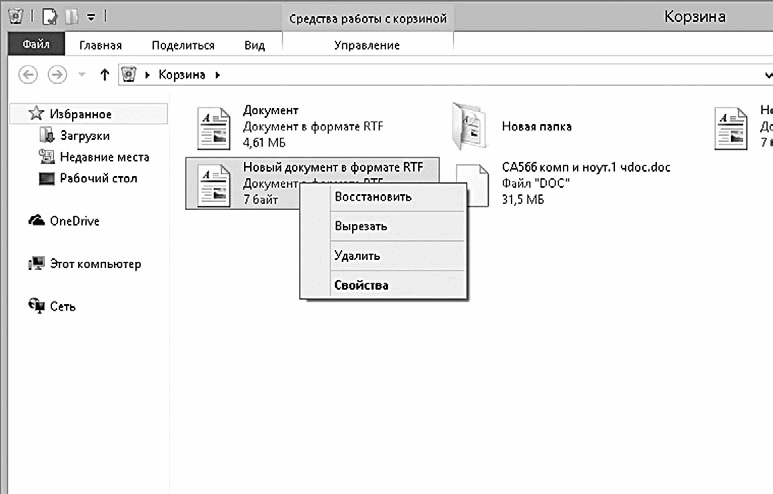Image resolution: width=773 pixels, height=494 pixels.
Task: Click the Документ RTF file icon
Action: (213, 128)
